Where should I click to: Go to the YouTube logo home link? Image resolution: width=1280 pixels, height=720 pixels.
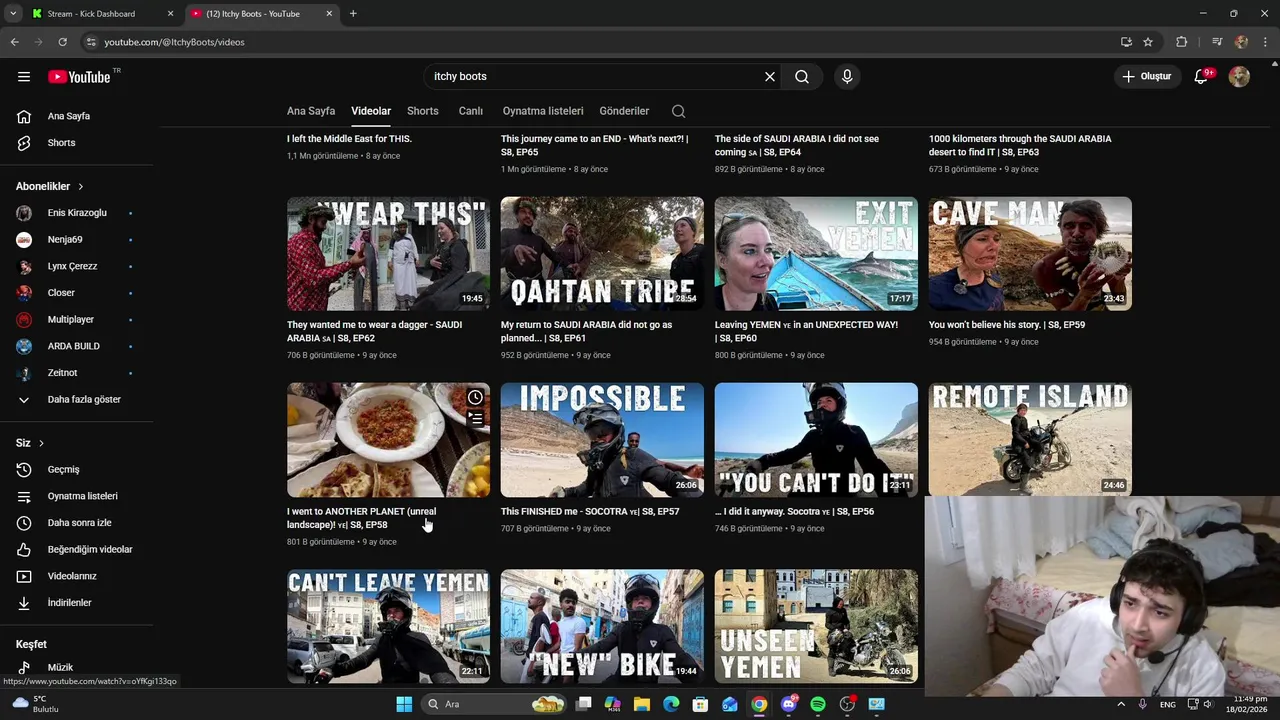[79, 77]
